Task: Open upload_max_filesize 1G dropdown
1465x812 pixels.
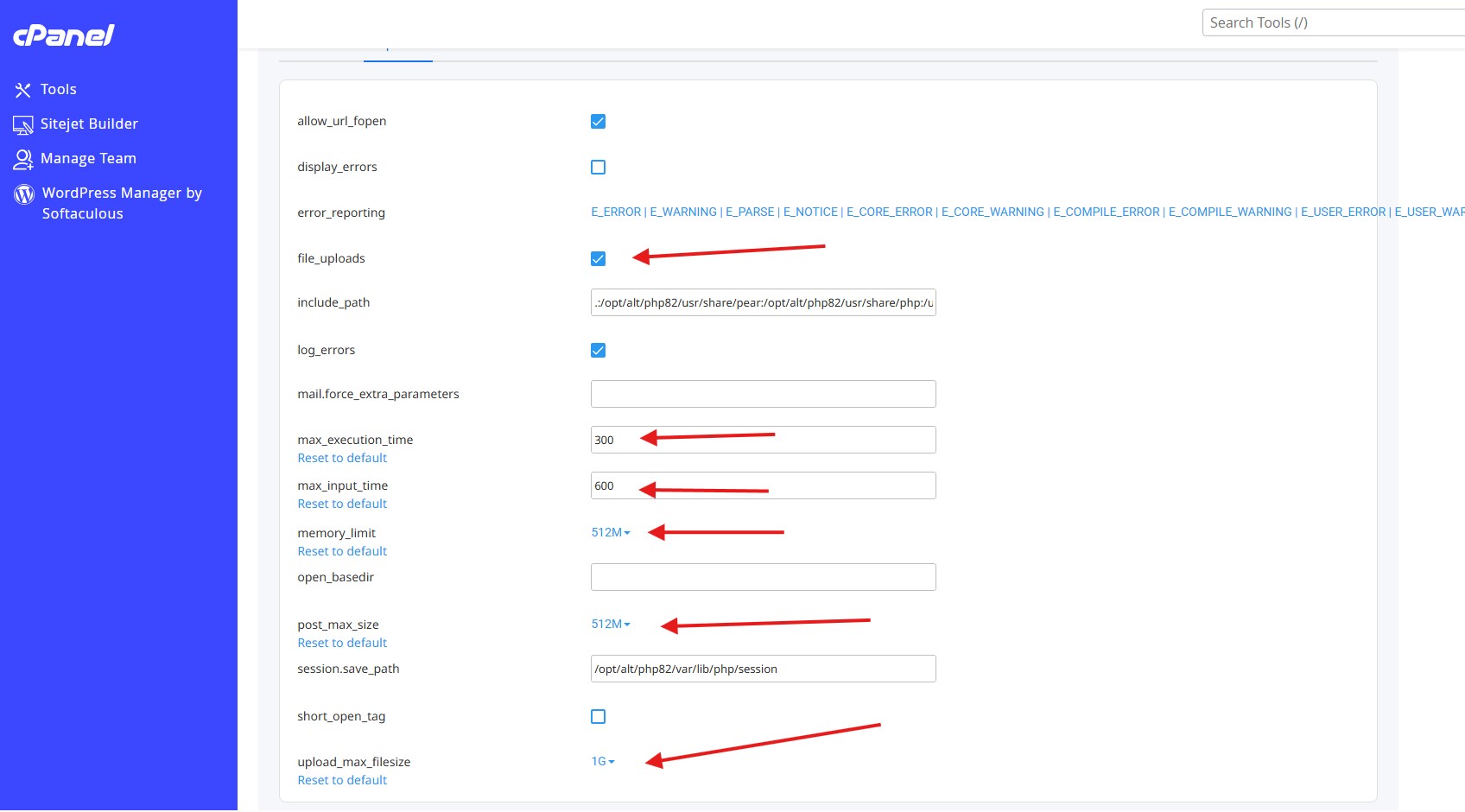Action: pos(603,762)
